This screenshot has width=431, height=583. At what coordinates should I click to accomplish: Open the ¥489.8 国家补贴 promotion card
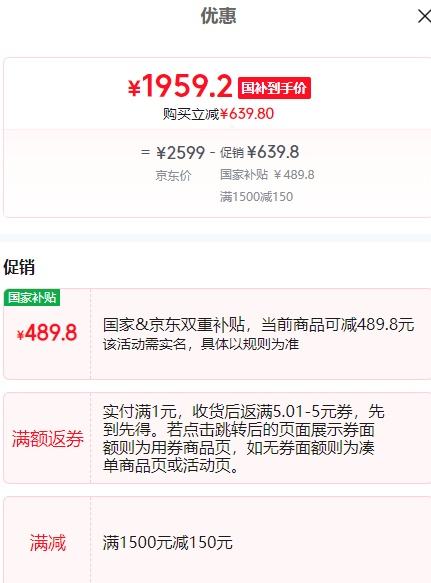tap(217, 334)
